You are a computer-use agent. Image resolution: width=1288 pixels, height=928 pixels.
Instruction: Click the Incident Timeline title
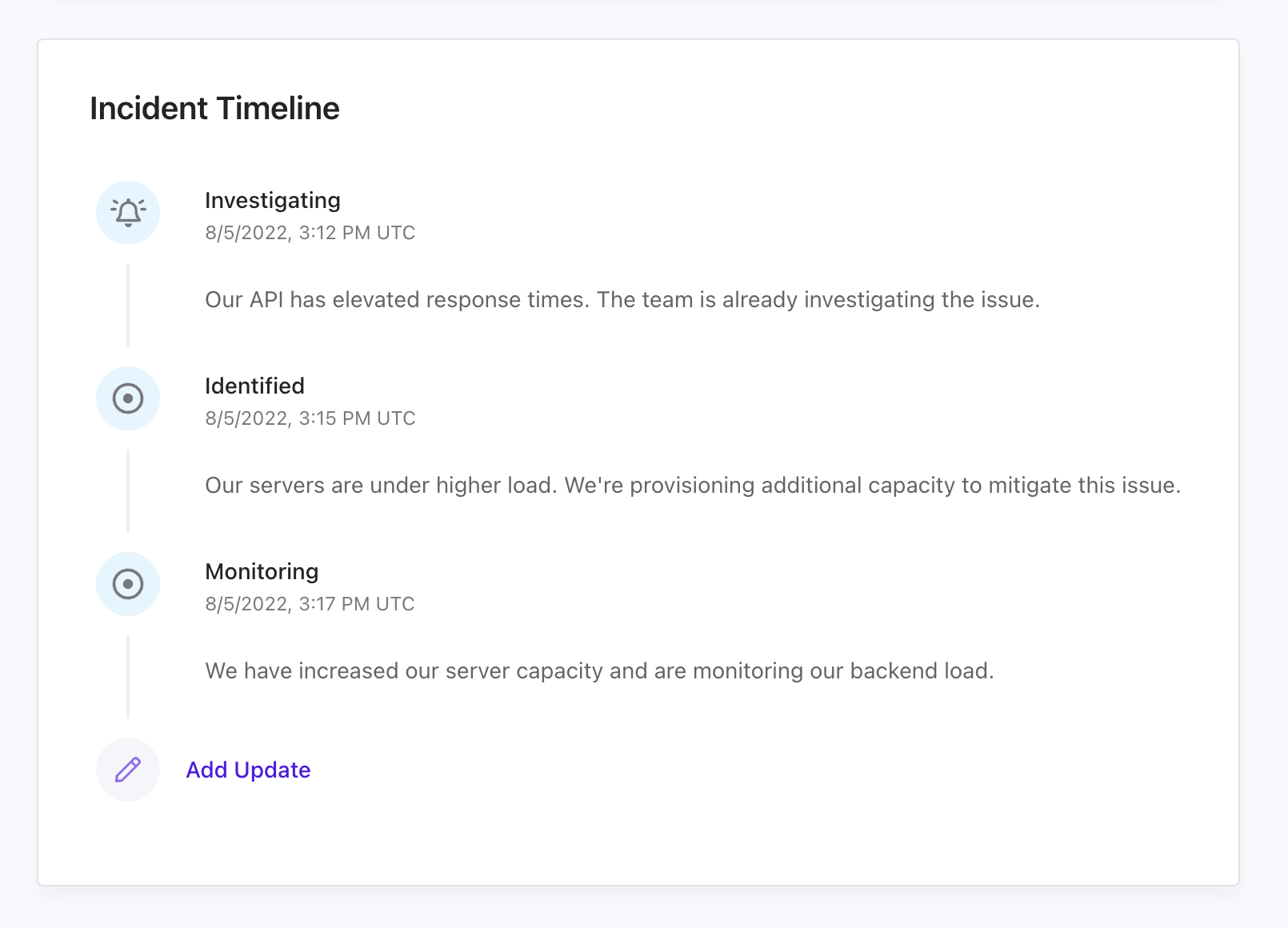(x=214, y=108)
